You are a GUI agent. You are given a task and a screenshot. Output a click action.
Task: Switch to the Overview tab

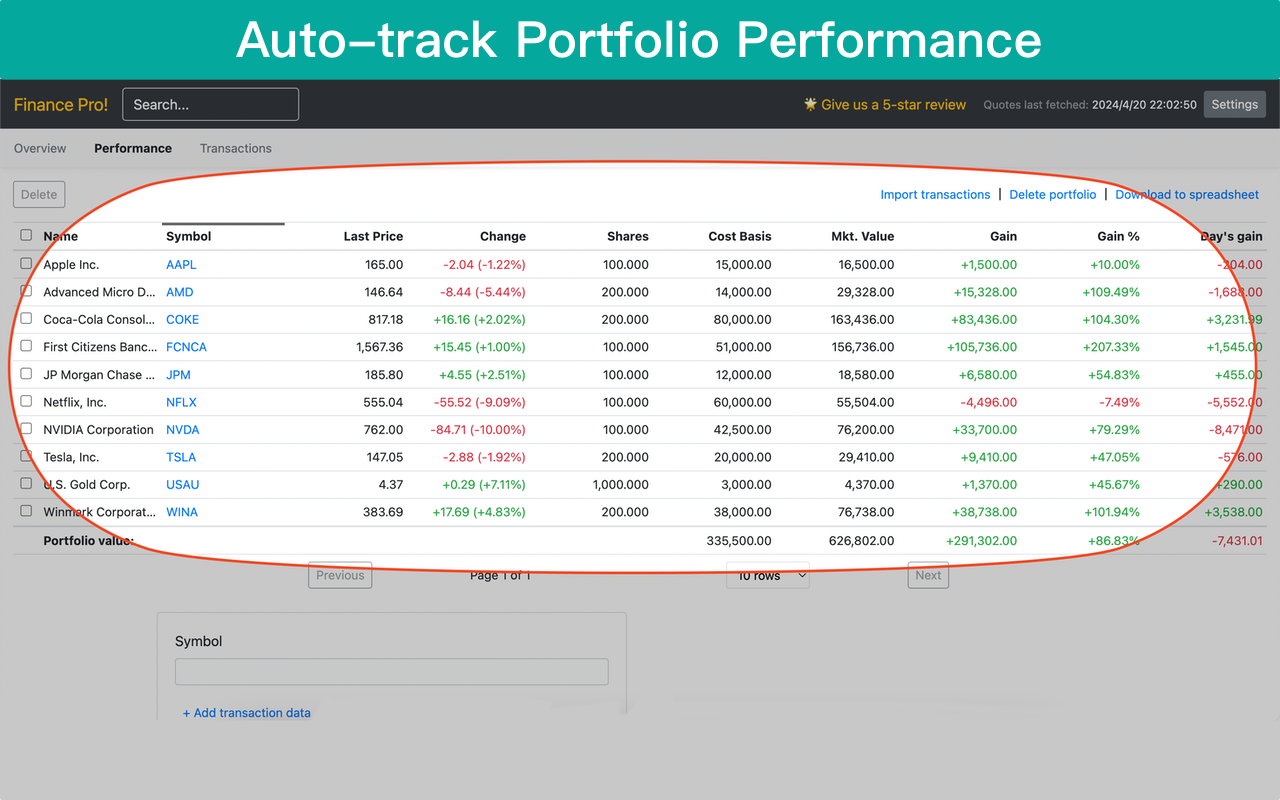(x=40, y=148)
